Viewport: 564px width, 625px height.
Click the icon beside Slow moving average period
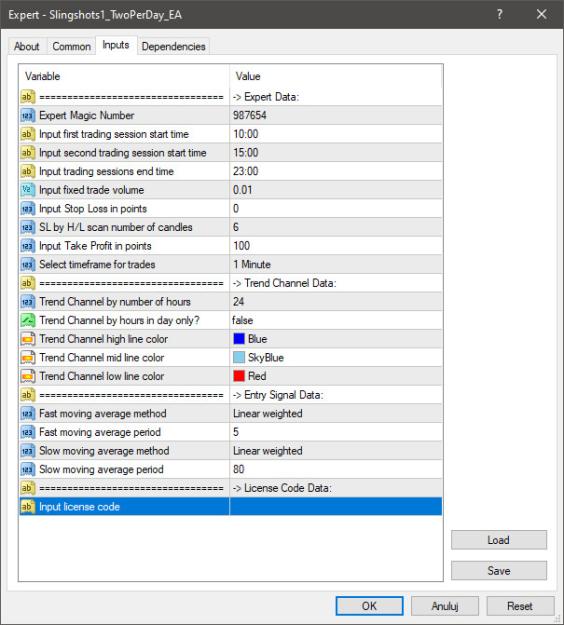[28, 469]
